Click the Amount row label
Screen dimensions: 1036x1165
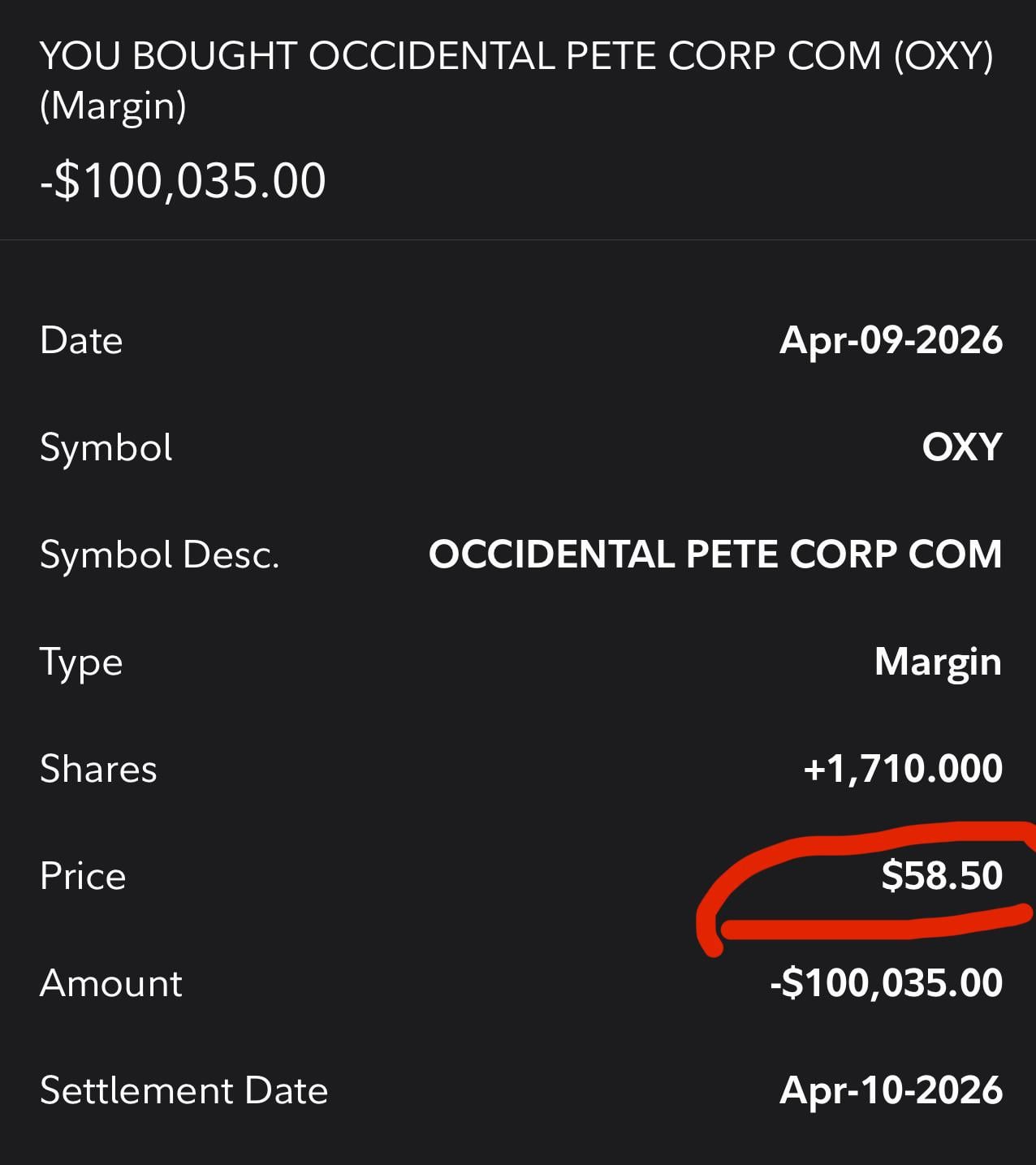111,983
